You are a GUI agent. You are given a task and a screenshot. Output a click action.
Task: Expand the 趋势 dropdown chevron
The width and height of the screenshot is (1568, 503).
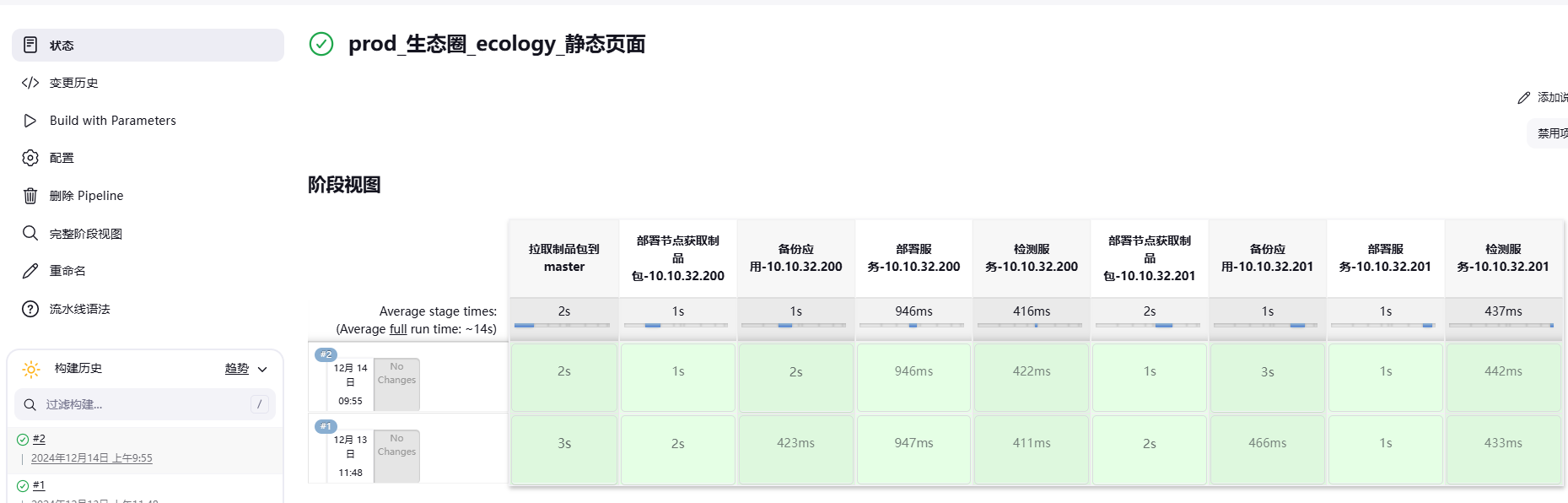point(262,370)
